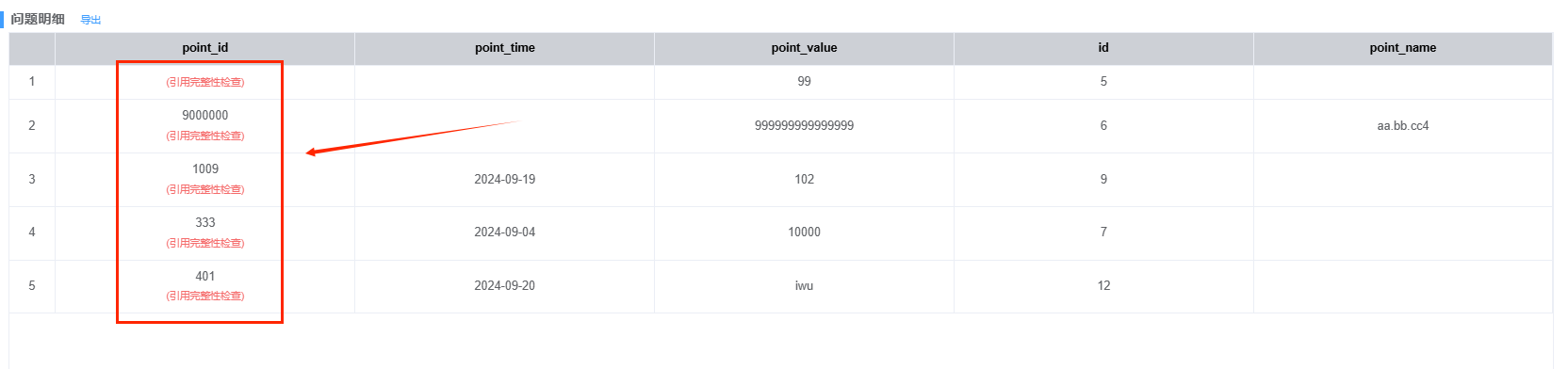This screenshot has height=369, width=1568.
Task: Click 引用完整性检查 label in row 1
Action: click(205, 82)
